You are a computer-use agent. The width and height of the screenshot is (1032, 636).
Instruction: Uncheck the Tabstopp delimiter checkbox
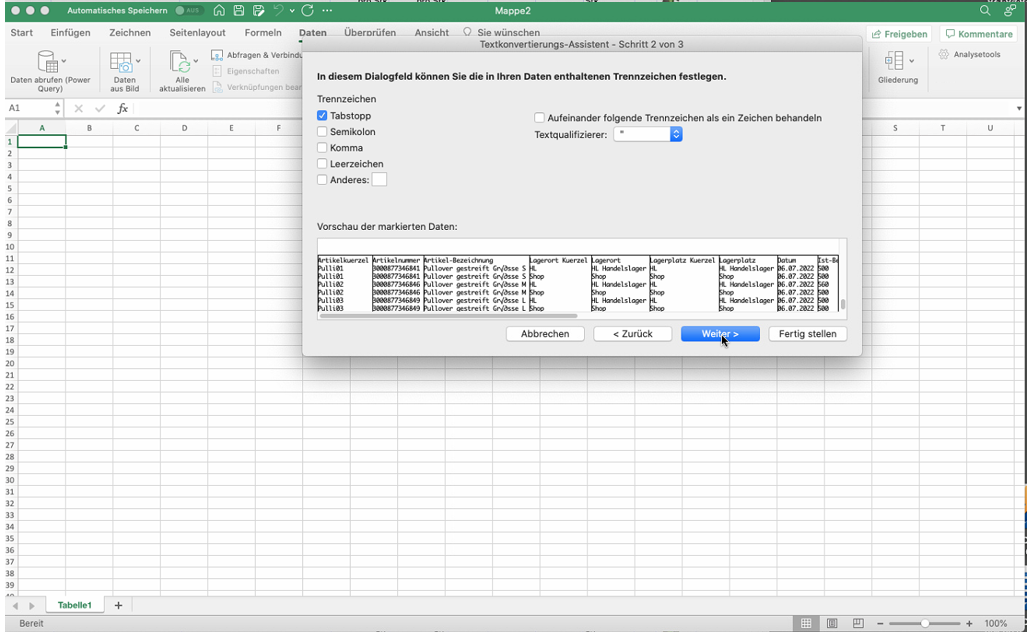click(x=322, y=116)
